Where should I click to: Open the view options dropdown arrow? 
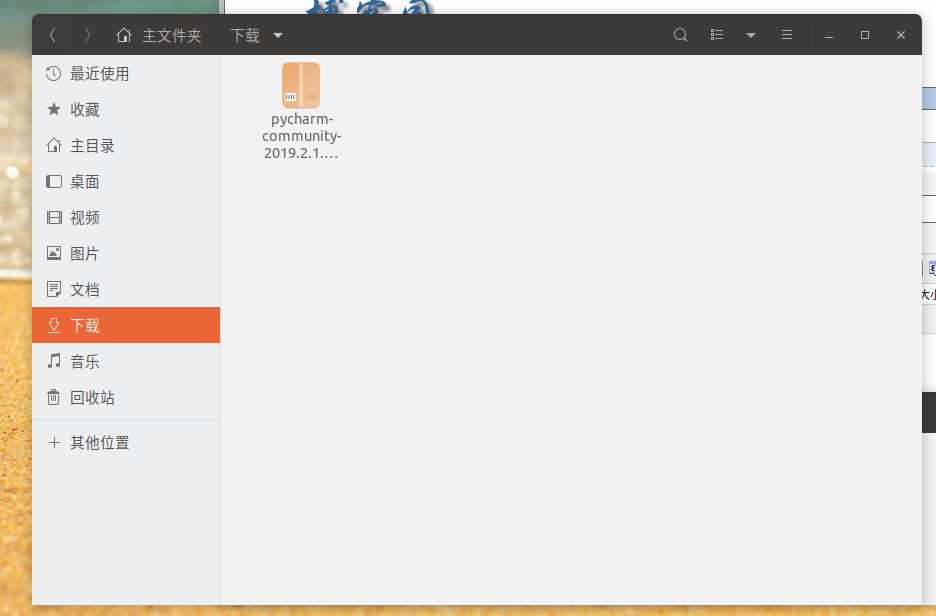coord(751,35)
